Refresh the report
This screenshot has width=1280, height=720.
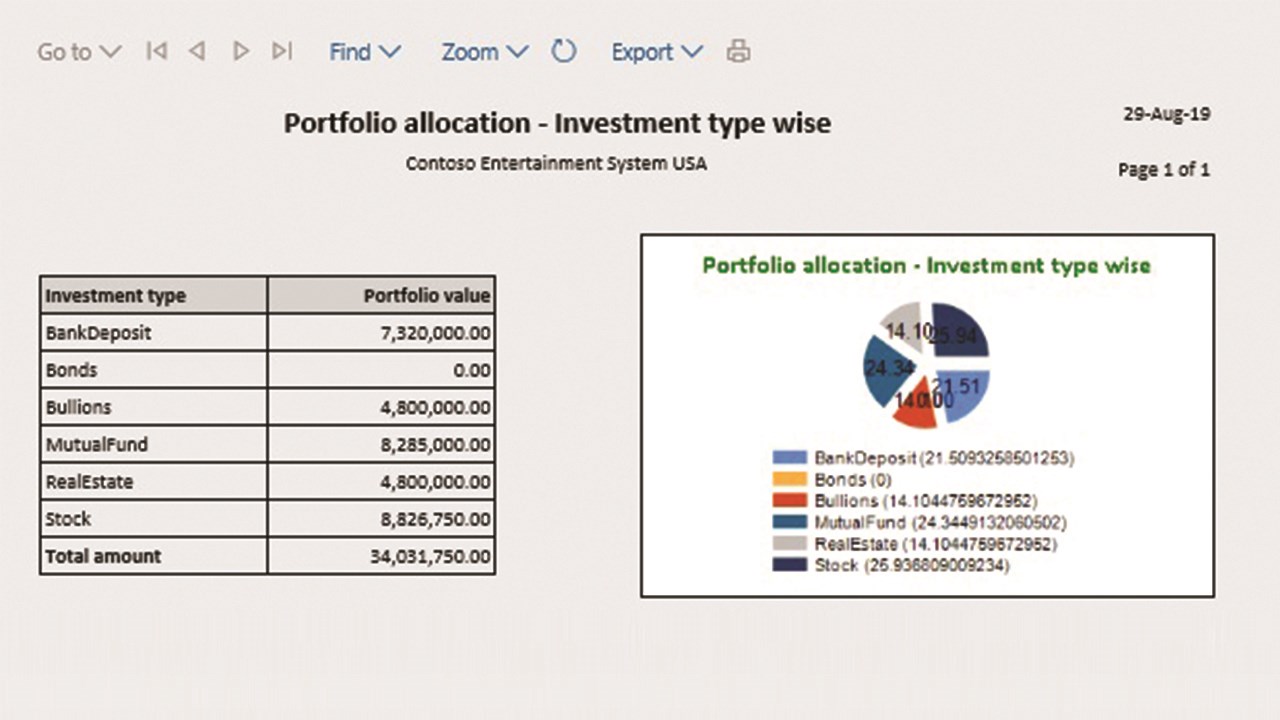[564, 51]
